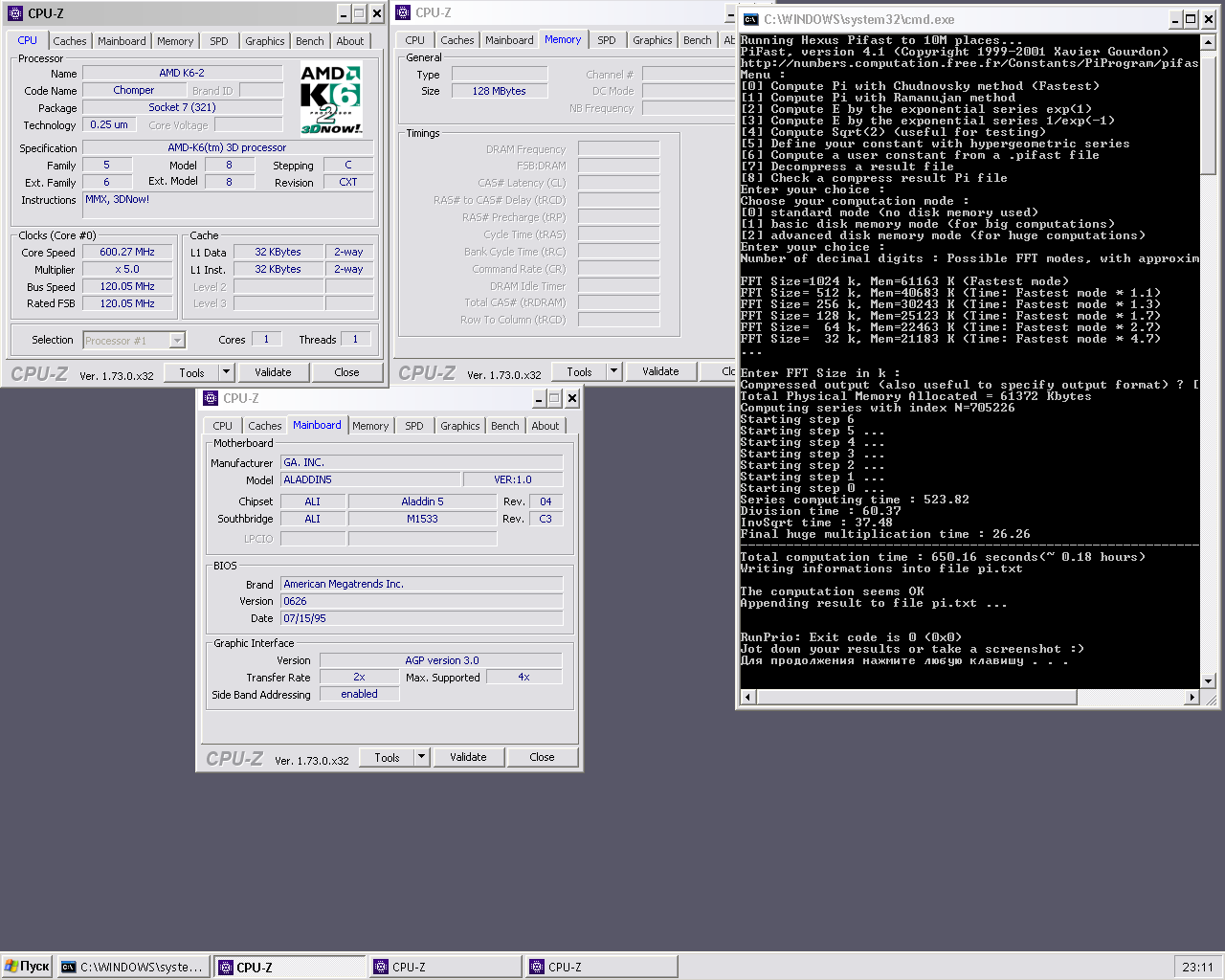This screenshot has width=1225, height=980.
Task: Switch to Graphics tab in the Memory CPU-Z window
Action: click(x=652, y=40)
